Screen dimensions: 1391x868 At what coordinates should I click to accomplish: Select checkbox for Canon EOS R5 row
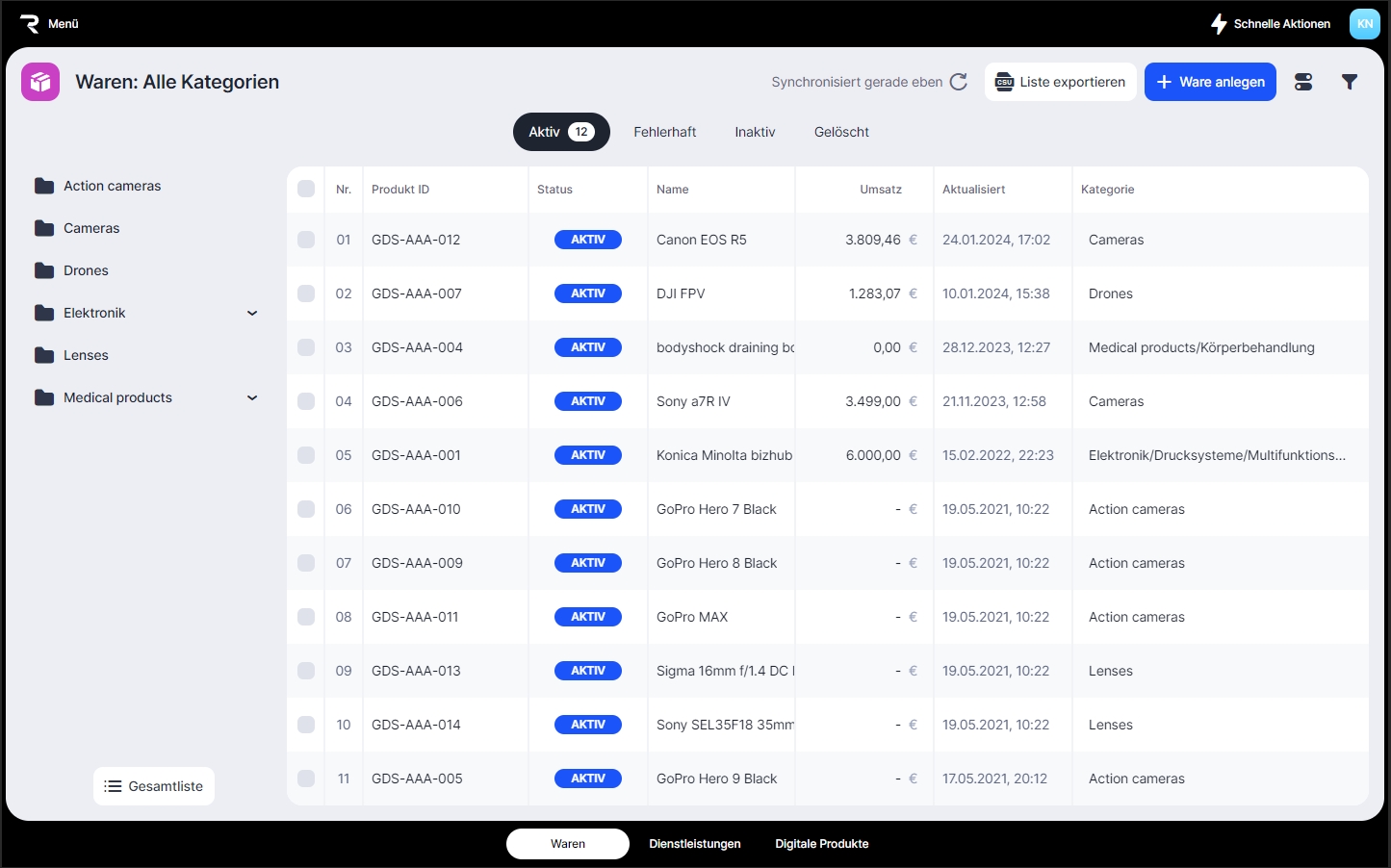[x=306, y=240]
